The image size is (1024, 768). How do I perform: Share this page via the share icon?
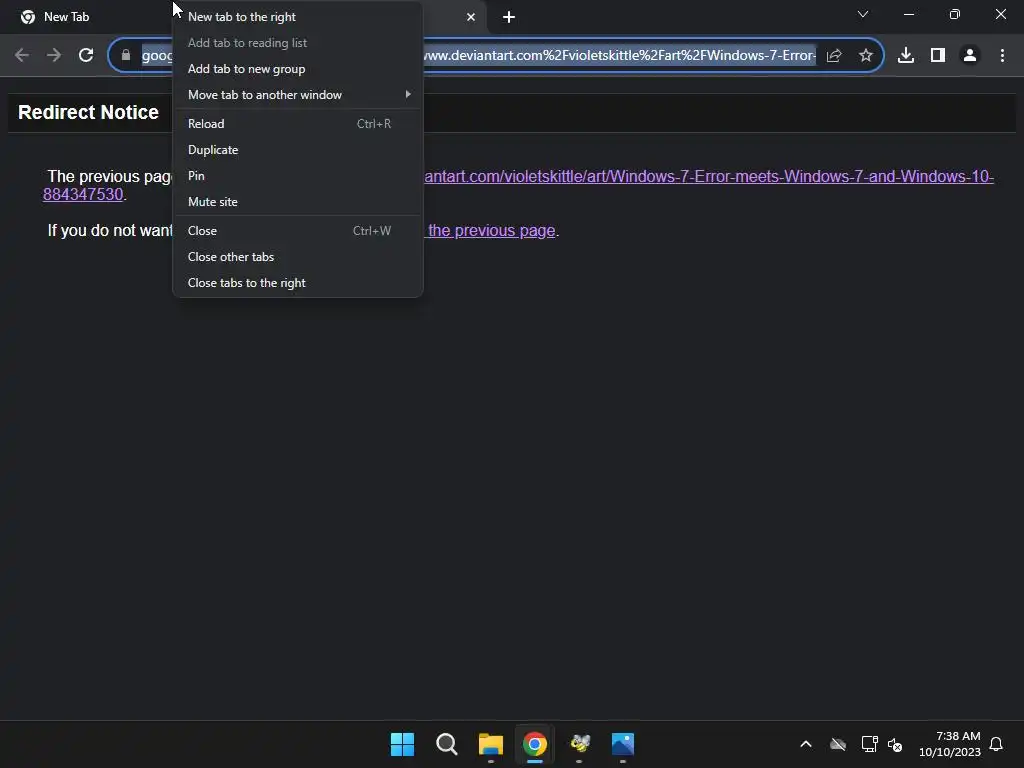[x=834, y=56]
